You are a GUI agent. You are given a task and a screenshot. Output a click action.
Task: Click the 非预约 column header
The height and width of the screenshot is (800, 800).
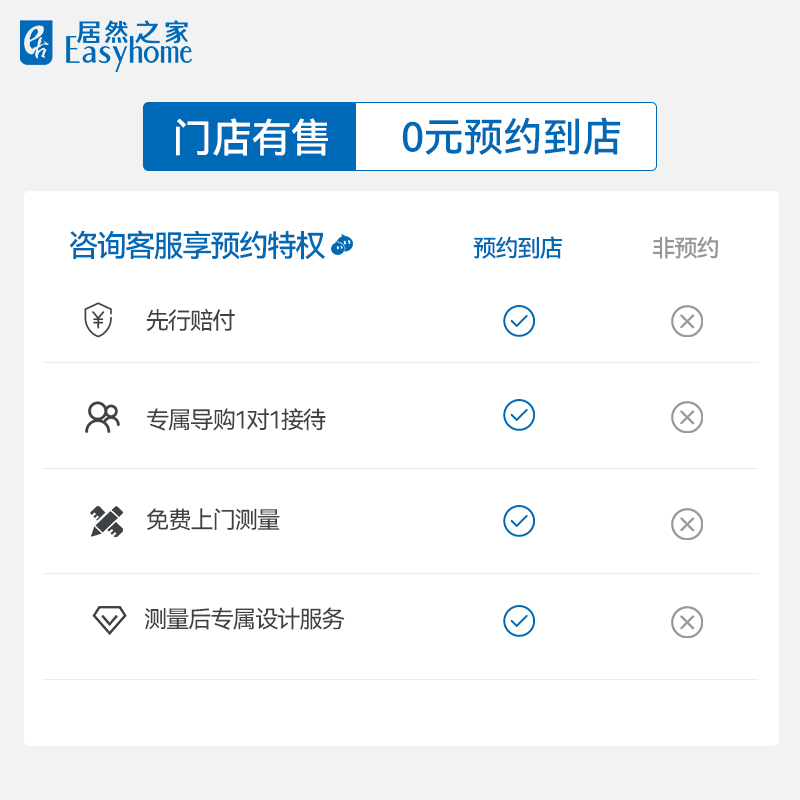tap(686, 248)
